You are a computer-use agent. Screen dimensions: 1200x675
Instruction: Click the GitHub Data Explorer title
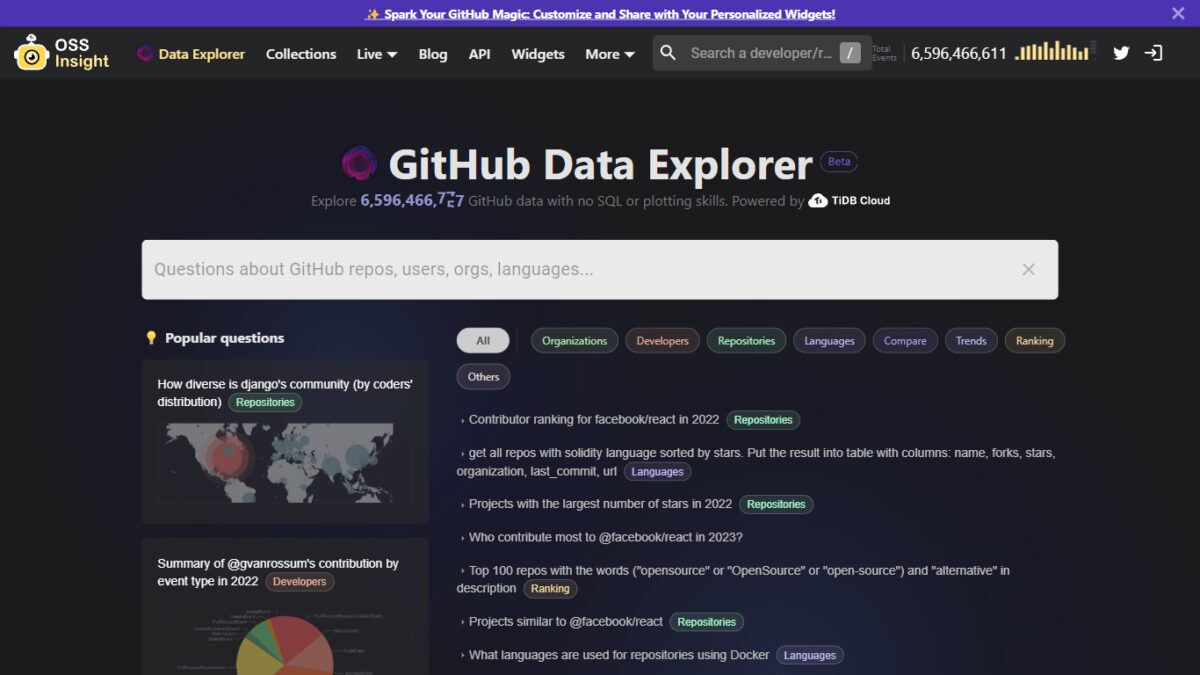[600, 164]
